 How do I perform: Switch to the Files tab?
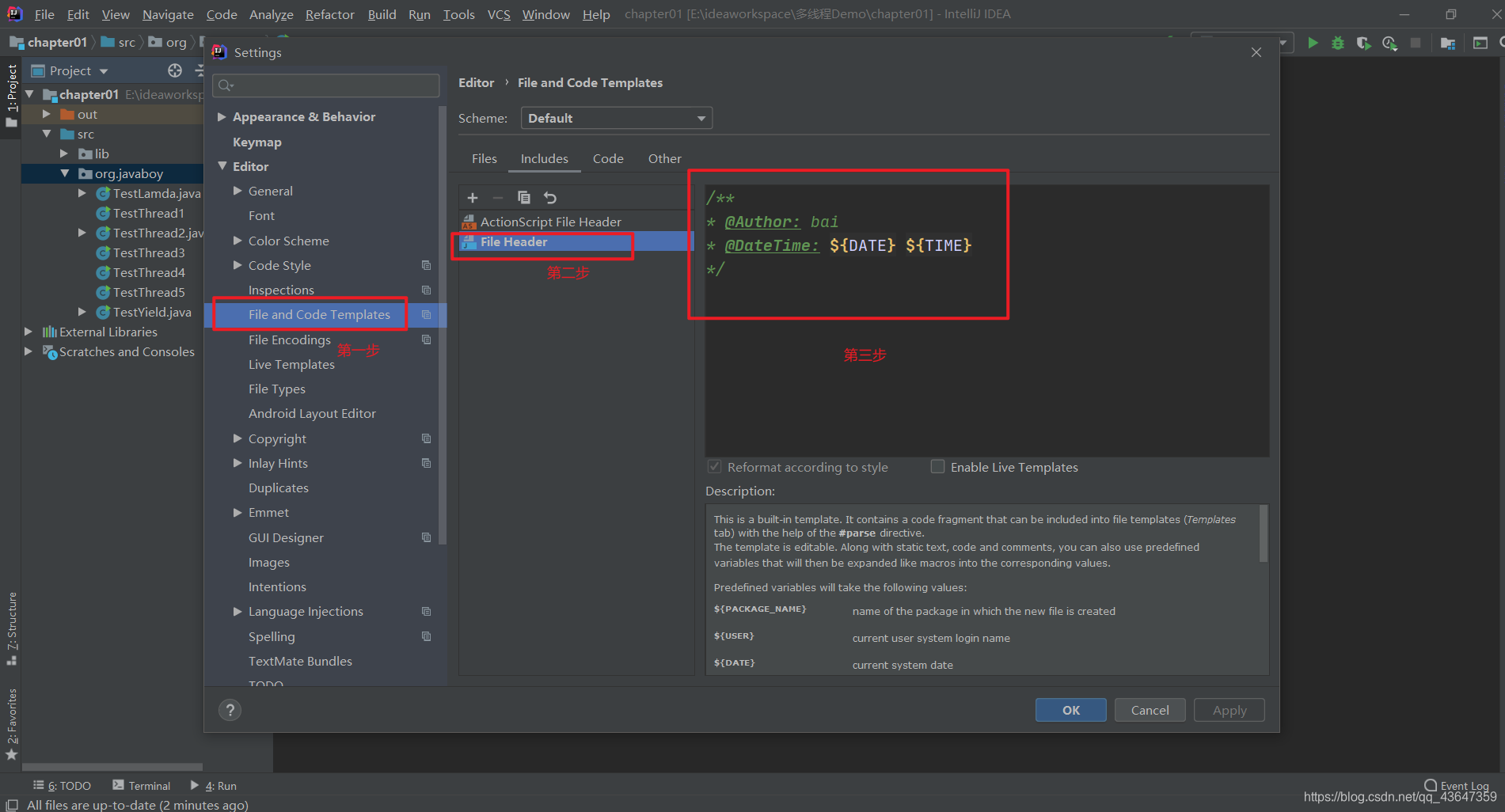(485, 158)
